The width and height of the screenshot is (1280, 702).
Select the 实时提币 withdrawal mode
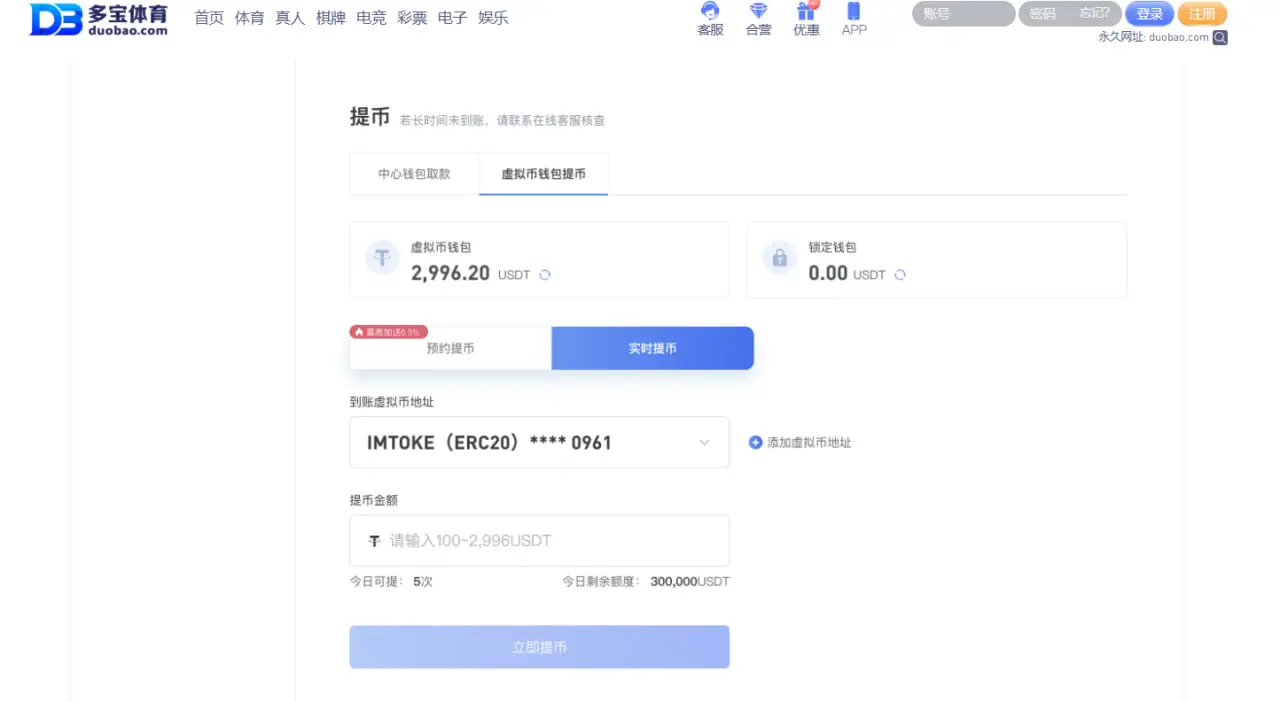(x=651, y=348)
